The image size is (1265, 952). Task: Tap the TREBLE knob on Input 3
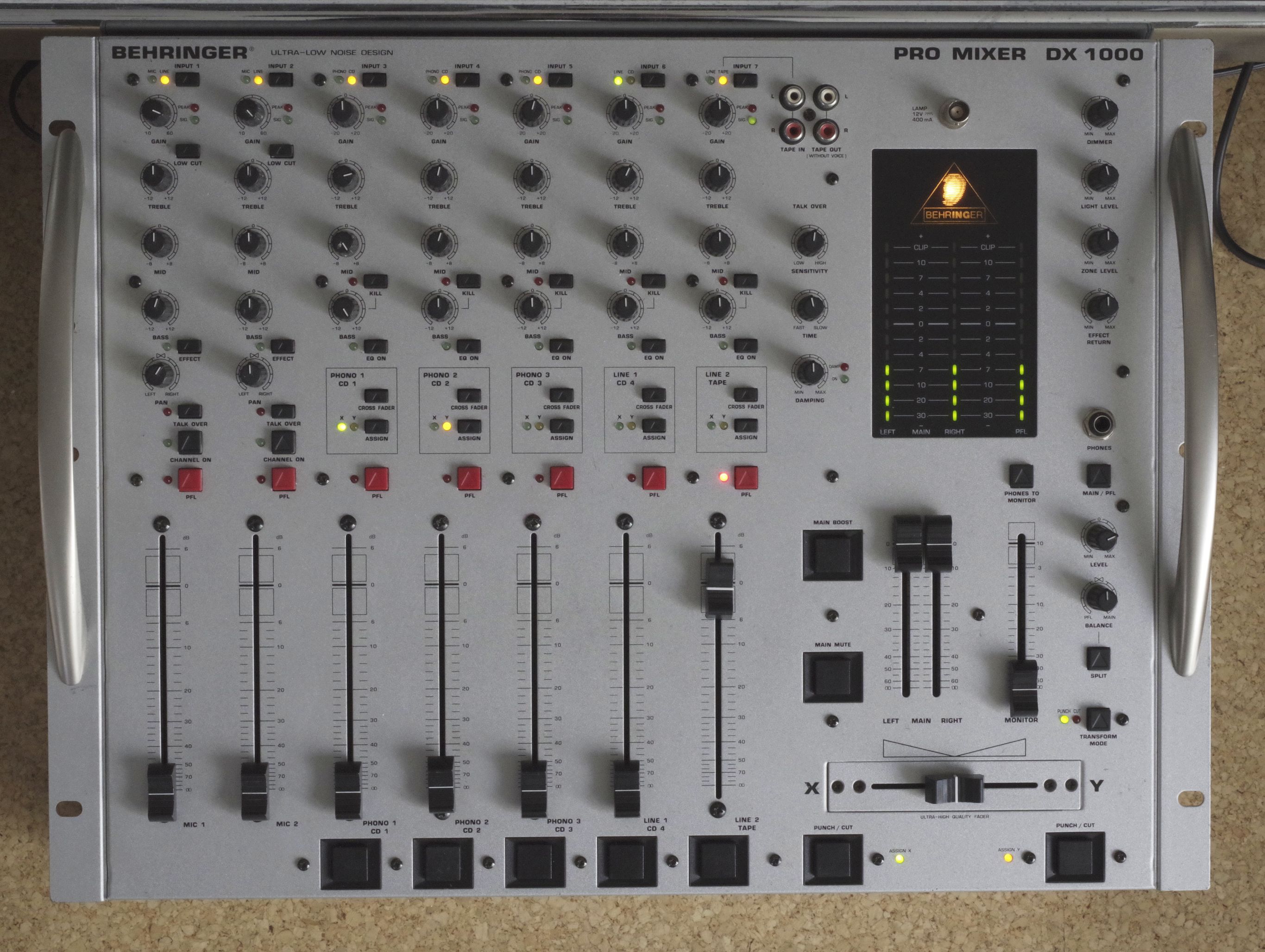click(x=345, y=178)
